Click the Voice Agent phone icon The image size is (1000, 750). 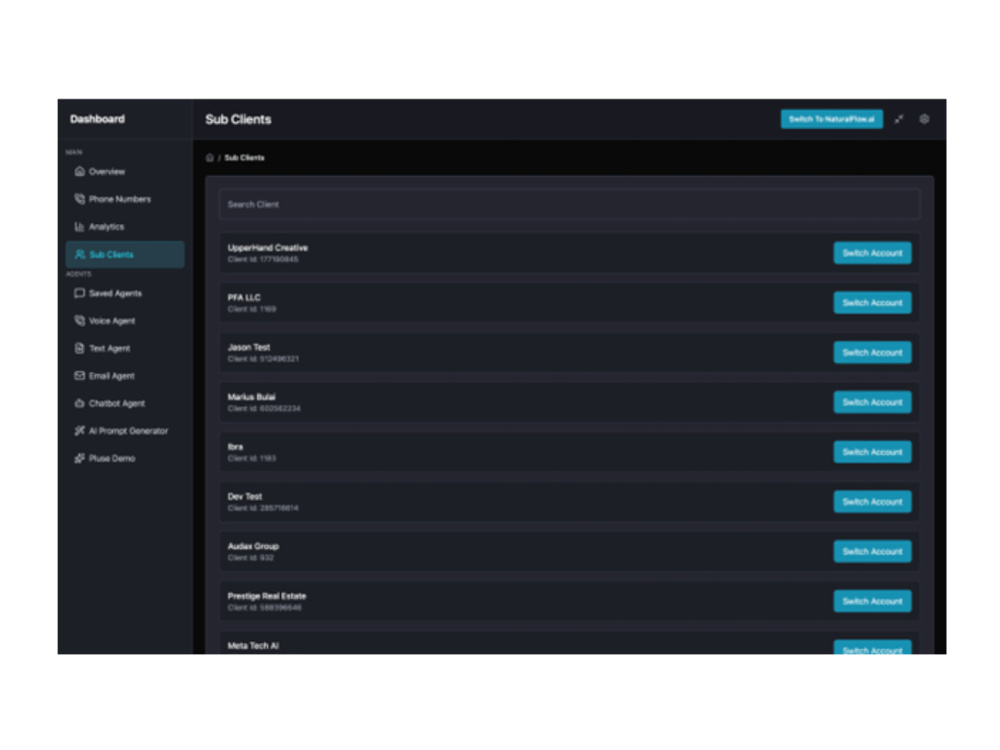point(80,320)
